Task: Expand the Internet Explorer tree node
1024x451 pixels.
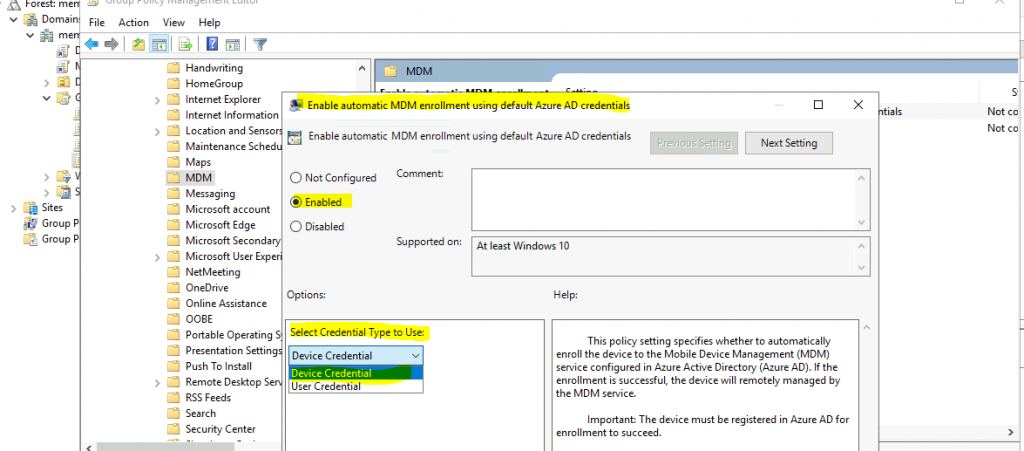Action: click(x=157, y=100)
